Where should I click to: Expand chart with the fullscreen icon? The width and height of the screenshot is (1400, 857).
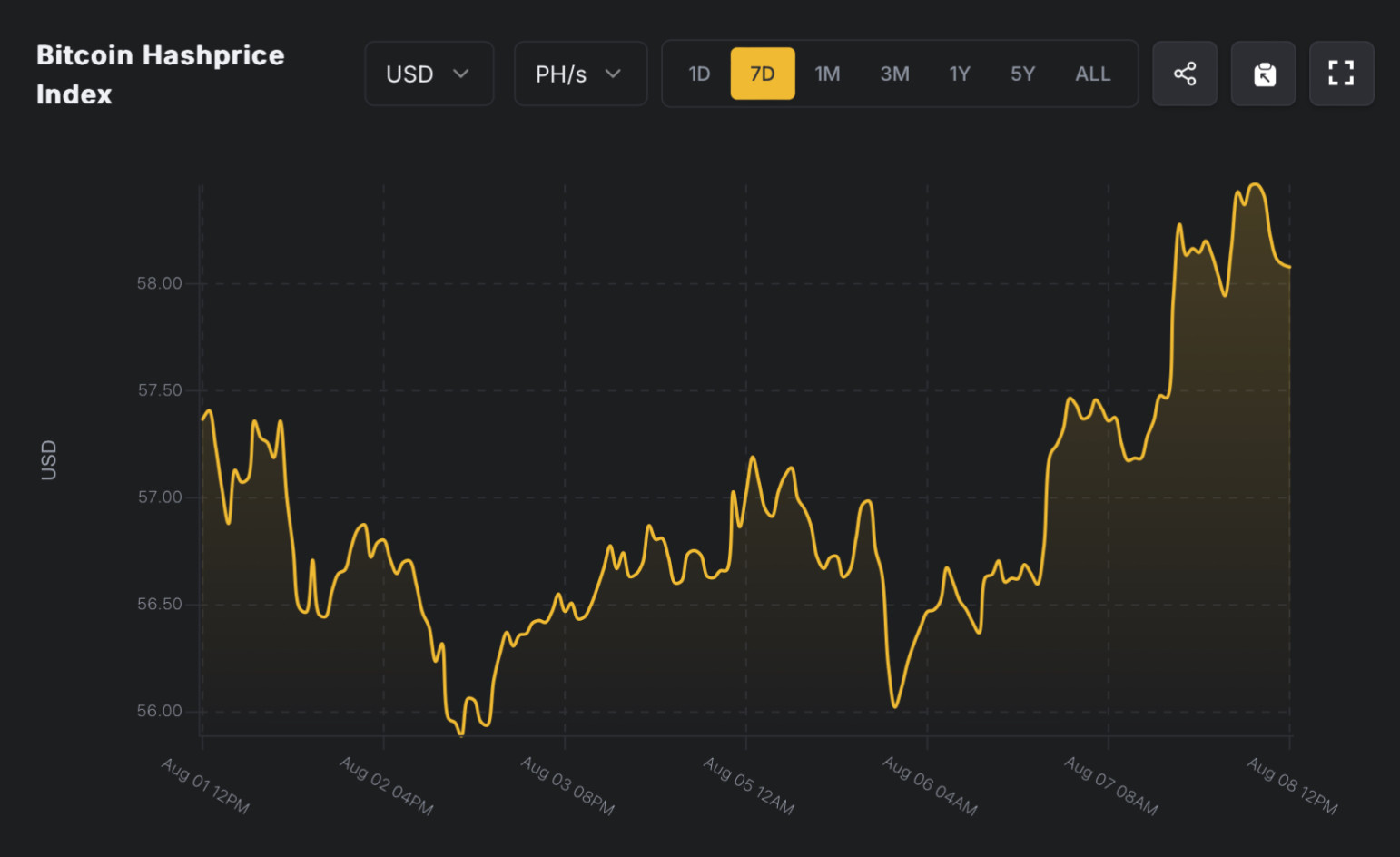pyautogui.click(x=1341, y=74)
